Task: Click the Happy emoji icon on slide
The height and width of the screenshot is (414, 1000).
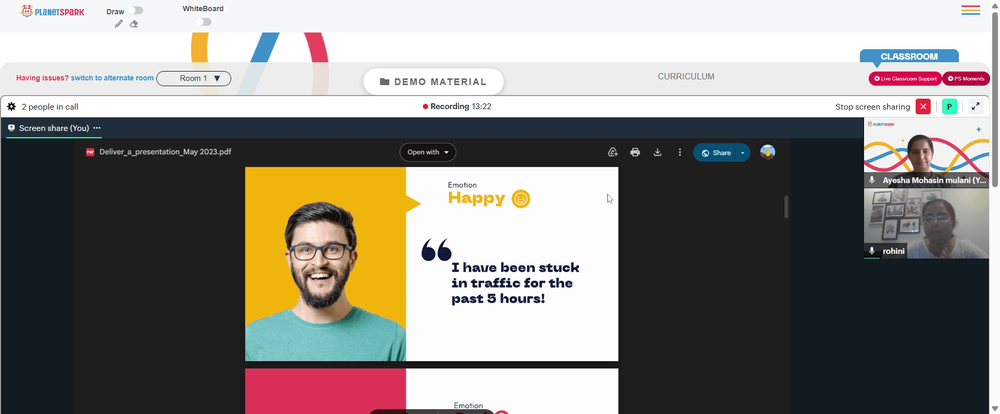Action: click(521, 199)
